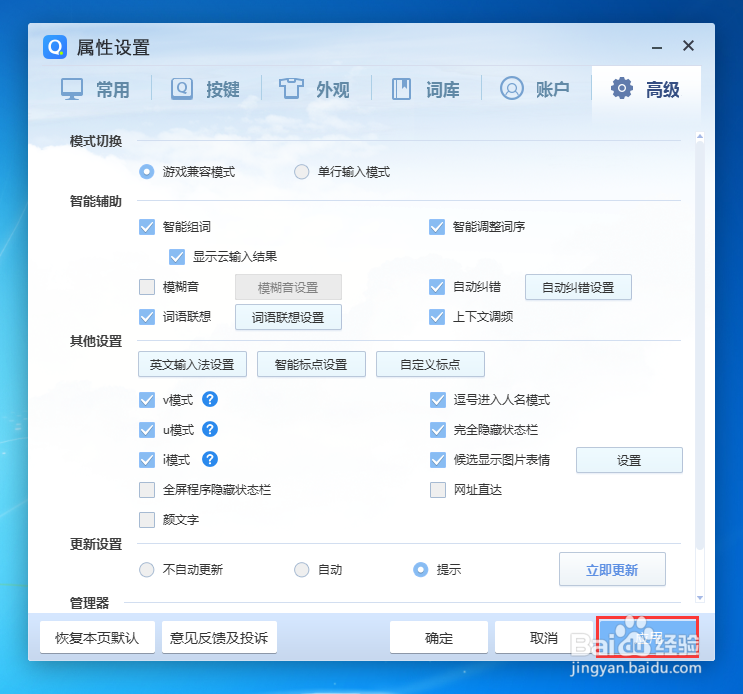
Task: Click the bookmark book icon for 词库
Action: [401, 89]
